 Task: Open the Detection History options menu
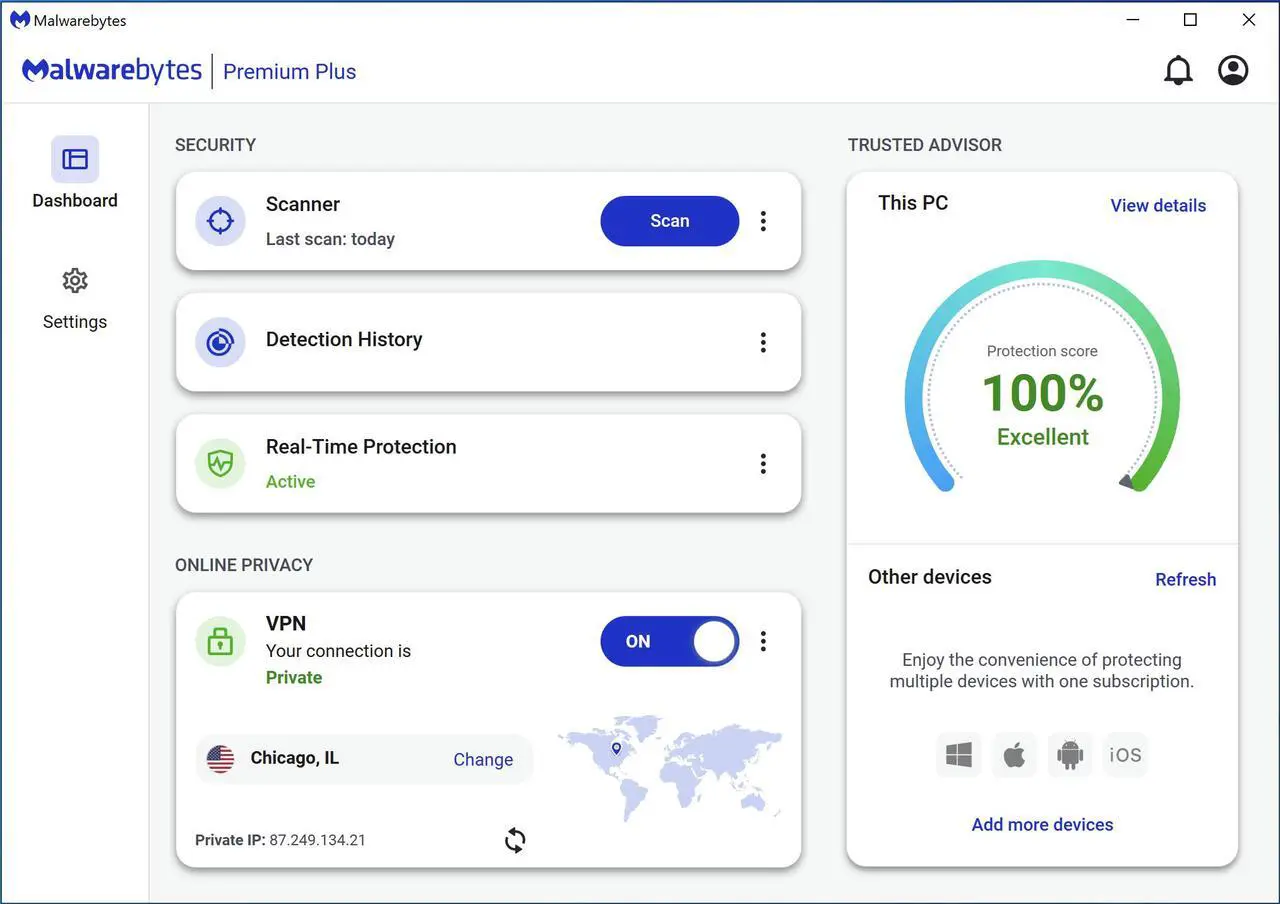click(x=763, y=341)
